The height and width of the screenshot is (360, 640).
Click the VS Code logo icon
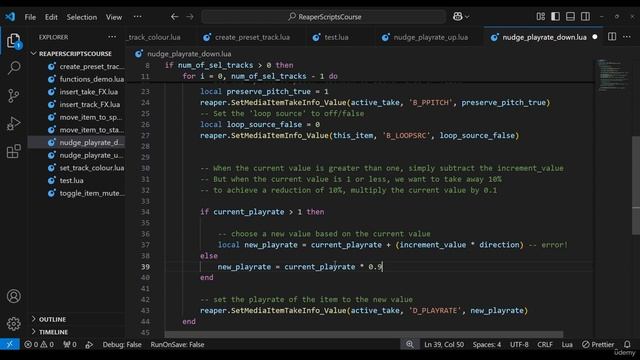point(10,17)
